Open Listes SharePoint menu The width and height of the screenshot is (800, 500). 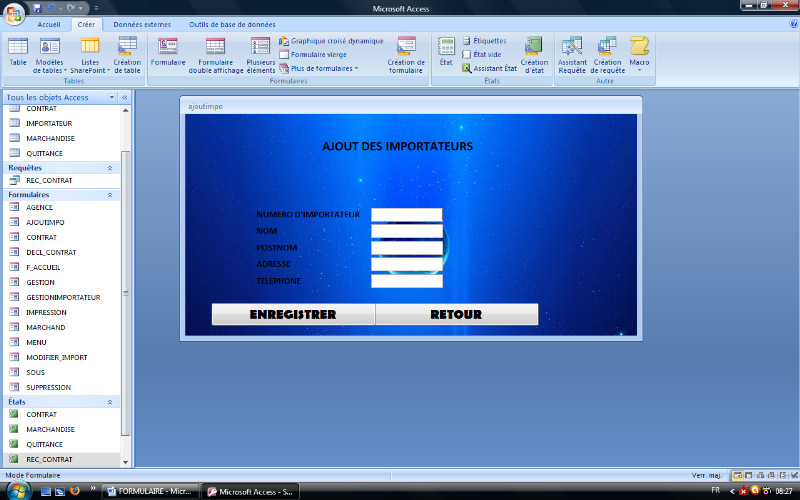click(90, 55)
